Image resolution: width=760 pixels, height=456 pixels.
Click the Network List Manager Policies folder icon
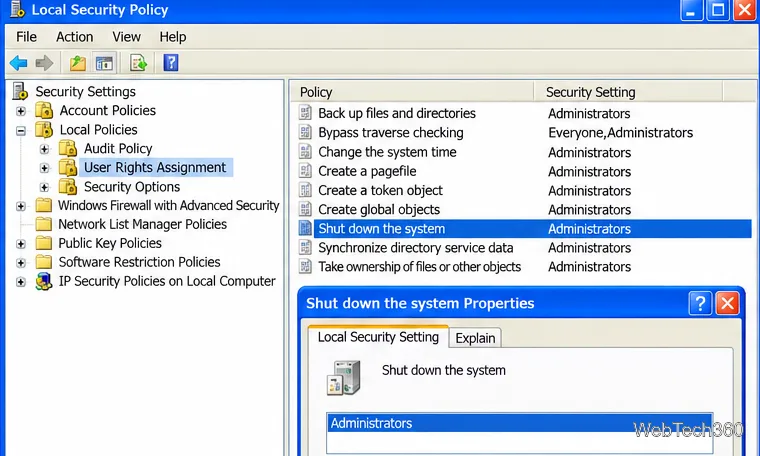tap(44, 224)
